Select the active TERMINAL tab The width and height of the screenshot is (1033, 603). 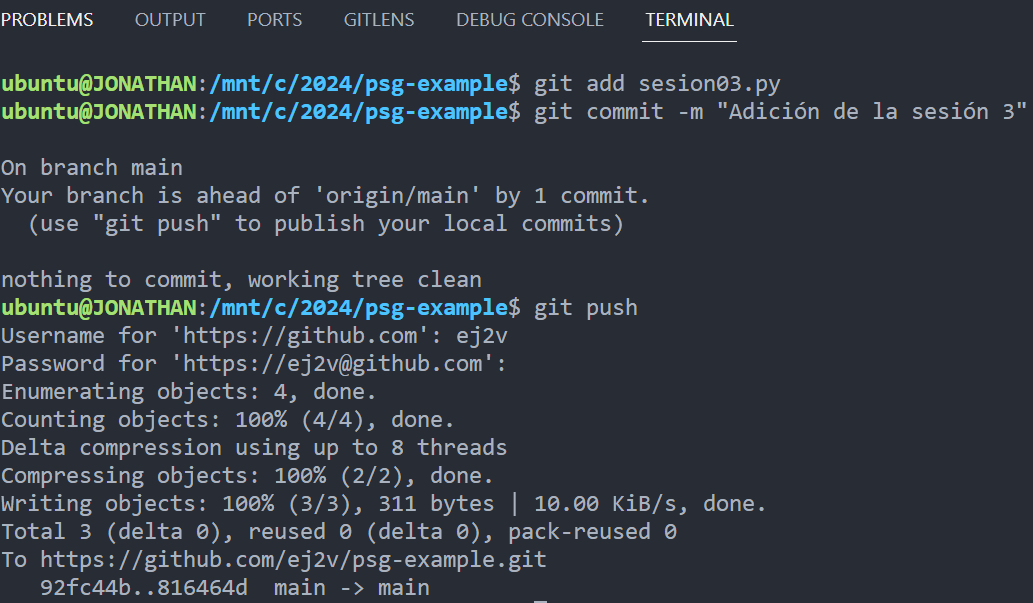[x=688, y=18]
